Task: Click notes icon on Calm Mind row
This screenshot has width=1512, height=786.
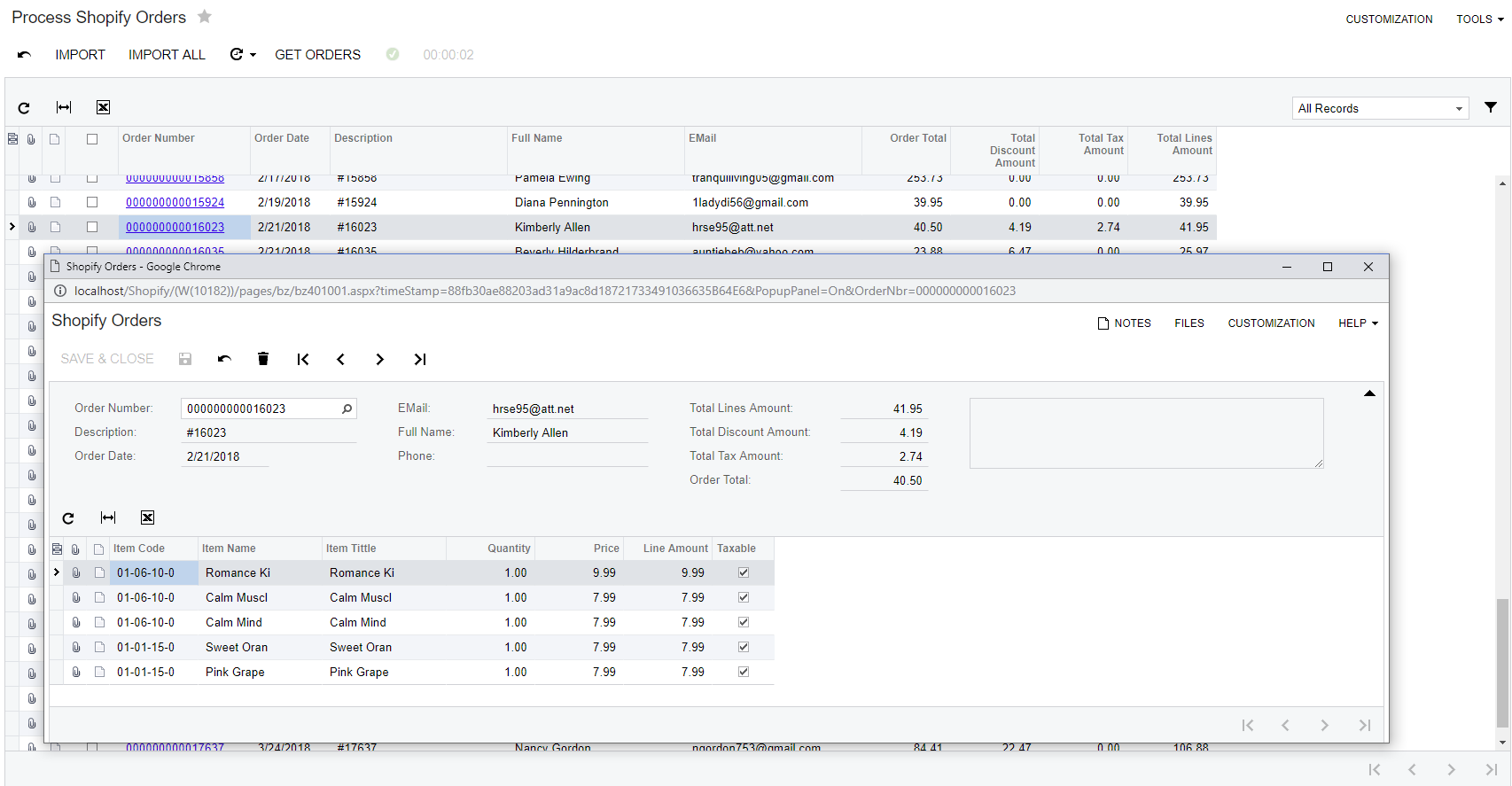Action: (x=99, y=622)
